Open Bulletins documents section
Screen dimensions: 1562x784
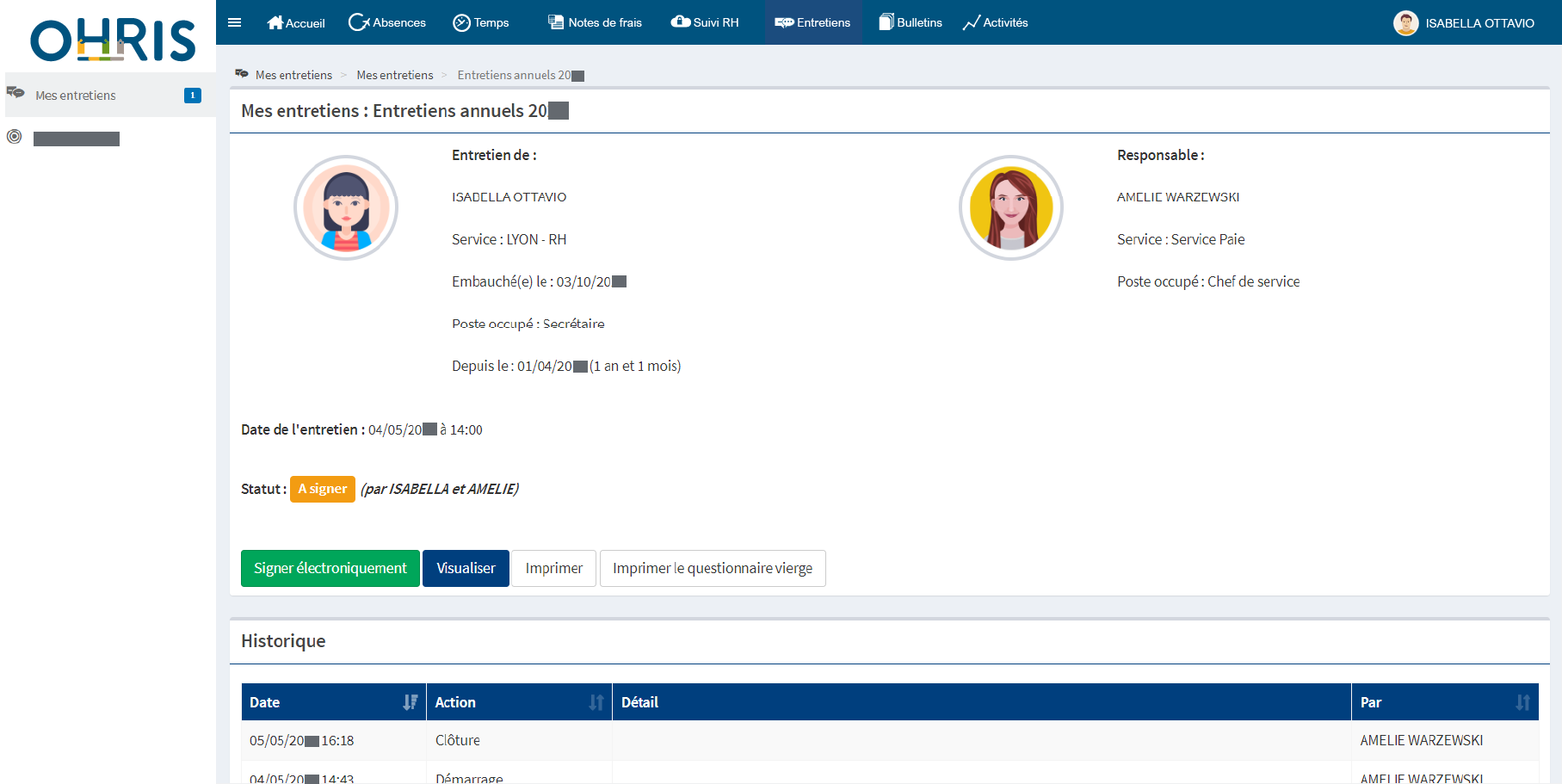(x=910, y=22)
